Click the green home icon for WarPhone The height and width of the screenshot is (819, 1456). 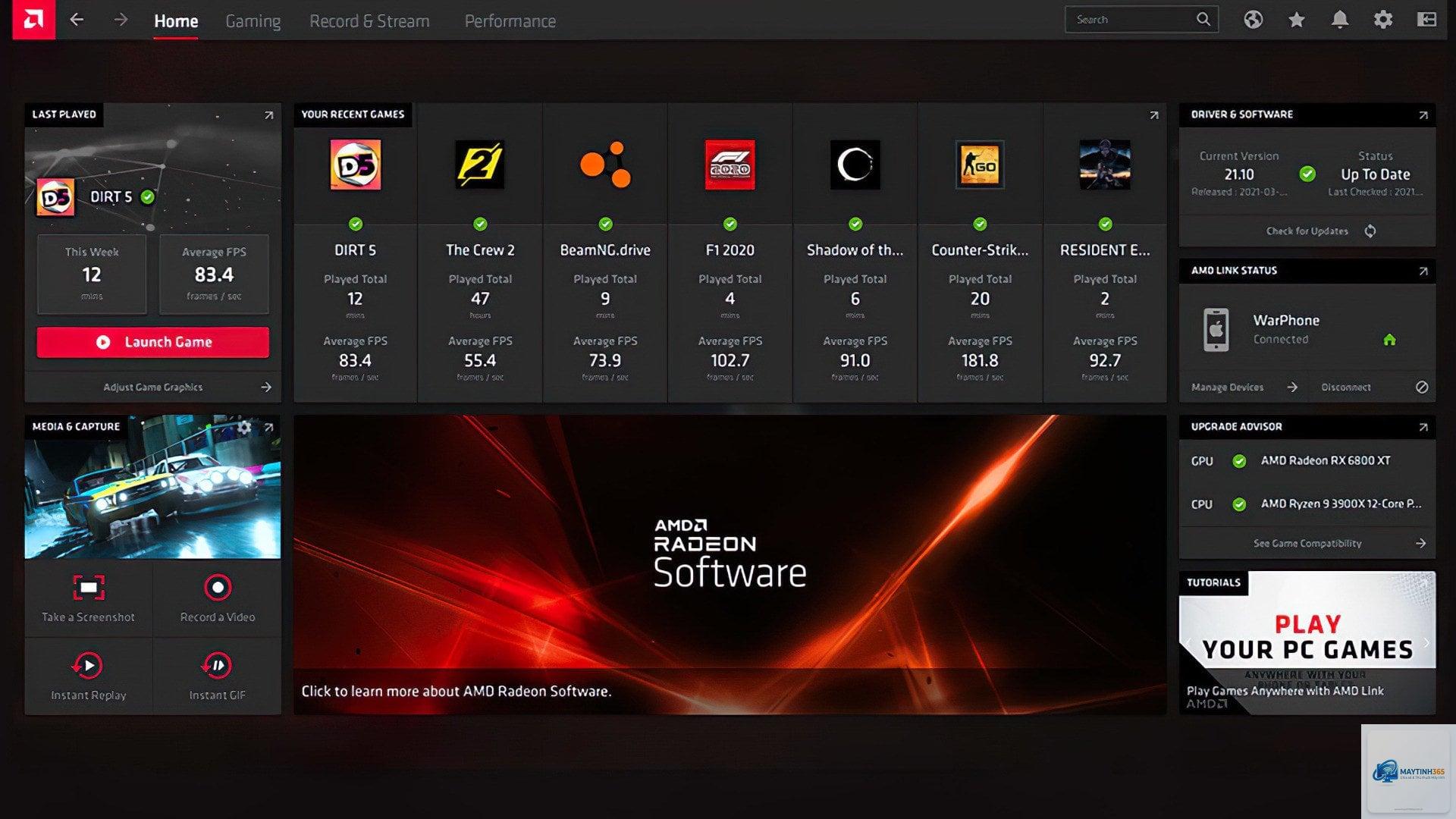click(1389, 340)
